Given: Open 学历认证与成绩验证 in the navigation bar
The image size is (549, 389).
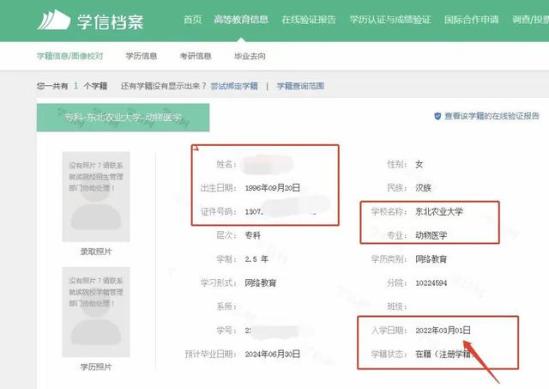Looking at the screenshot, I should point(390,19).
